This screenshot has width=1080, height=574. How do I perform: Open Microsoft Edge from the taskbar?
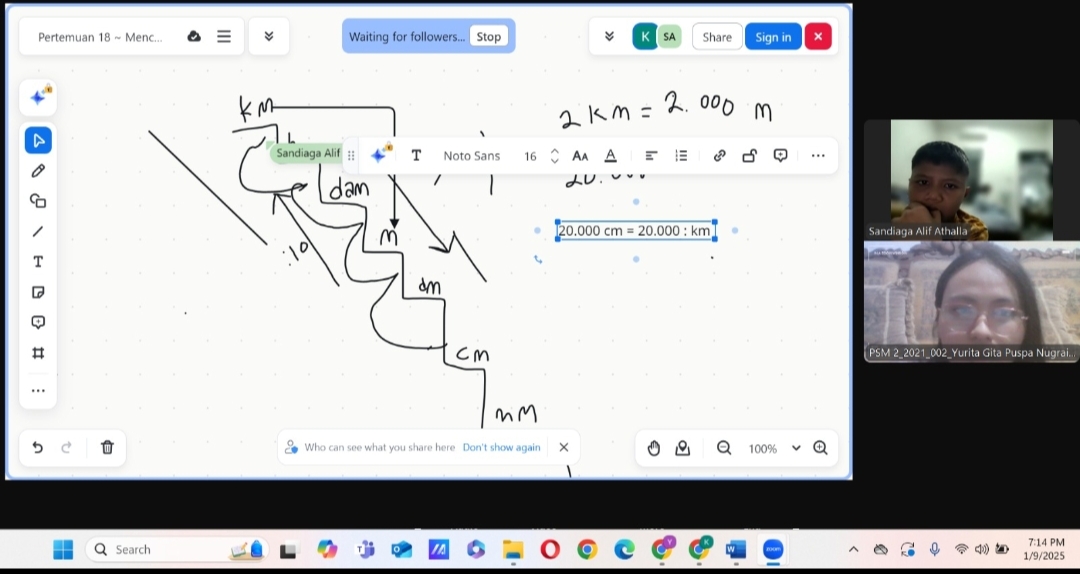tap(625, 549)
